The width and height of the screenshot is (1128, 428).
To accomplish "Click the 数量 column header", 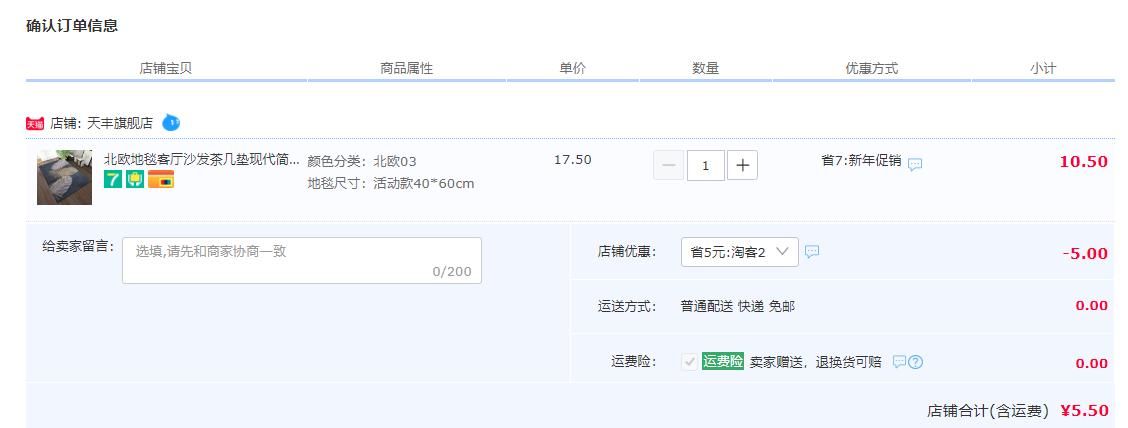I will pyautogui.click(x=706, y=69).
